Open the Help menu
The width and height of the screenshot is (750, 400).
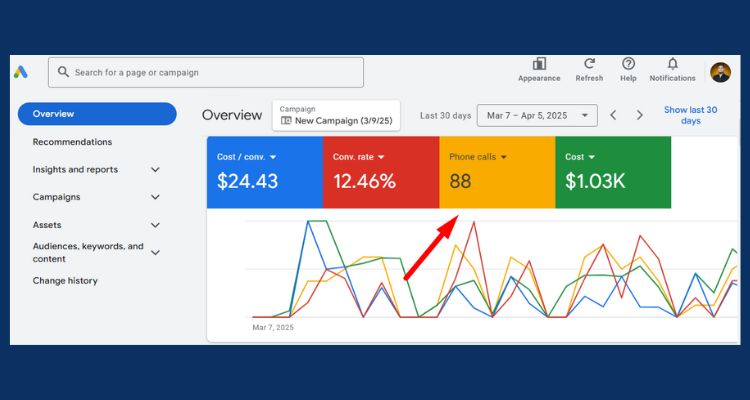click(628, 70)
